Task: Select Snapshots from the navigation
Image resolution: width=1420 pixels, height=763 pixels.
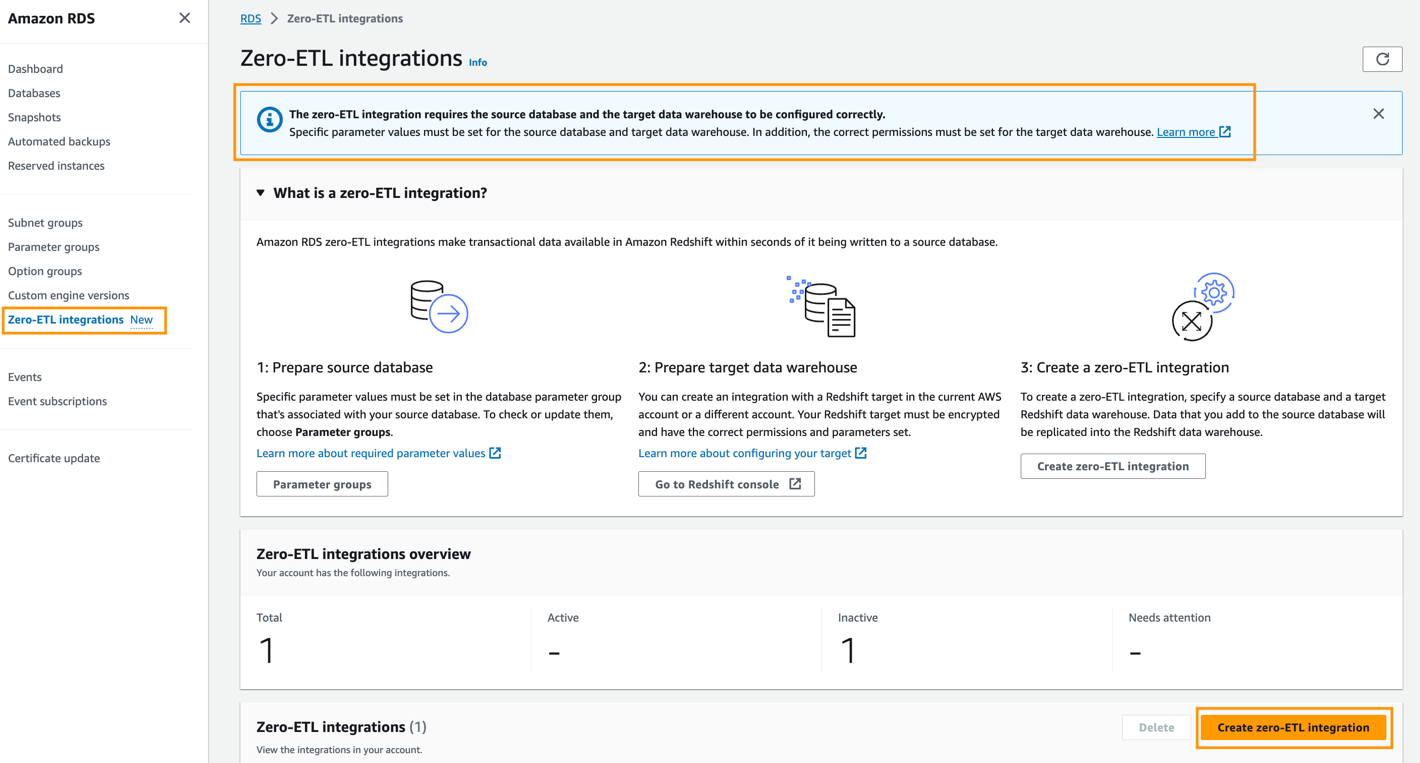Action: tap(34, 117)
